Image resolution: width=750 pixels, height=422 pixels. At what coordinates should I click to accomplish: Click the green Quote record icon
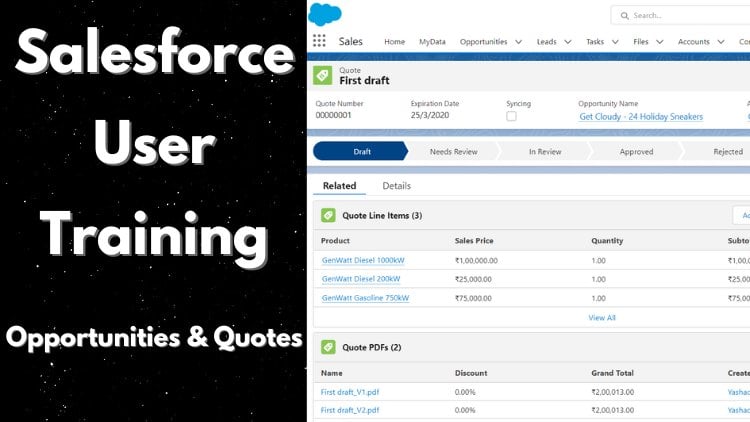coord(322,75)
